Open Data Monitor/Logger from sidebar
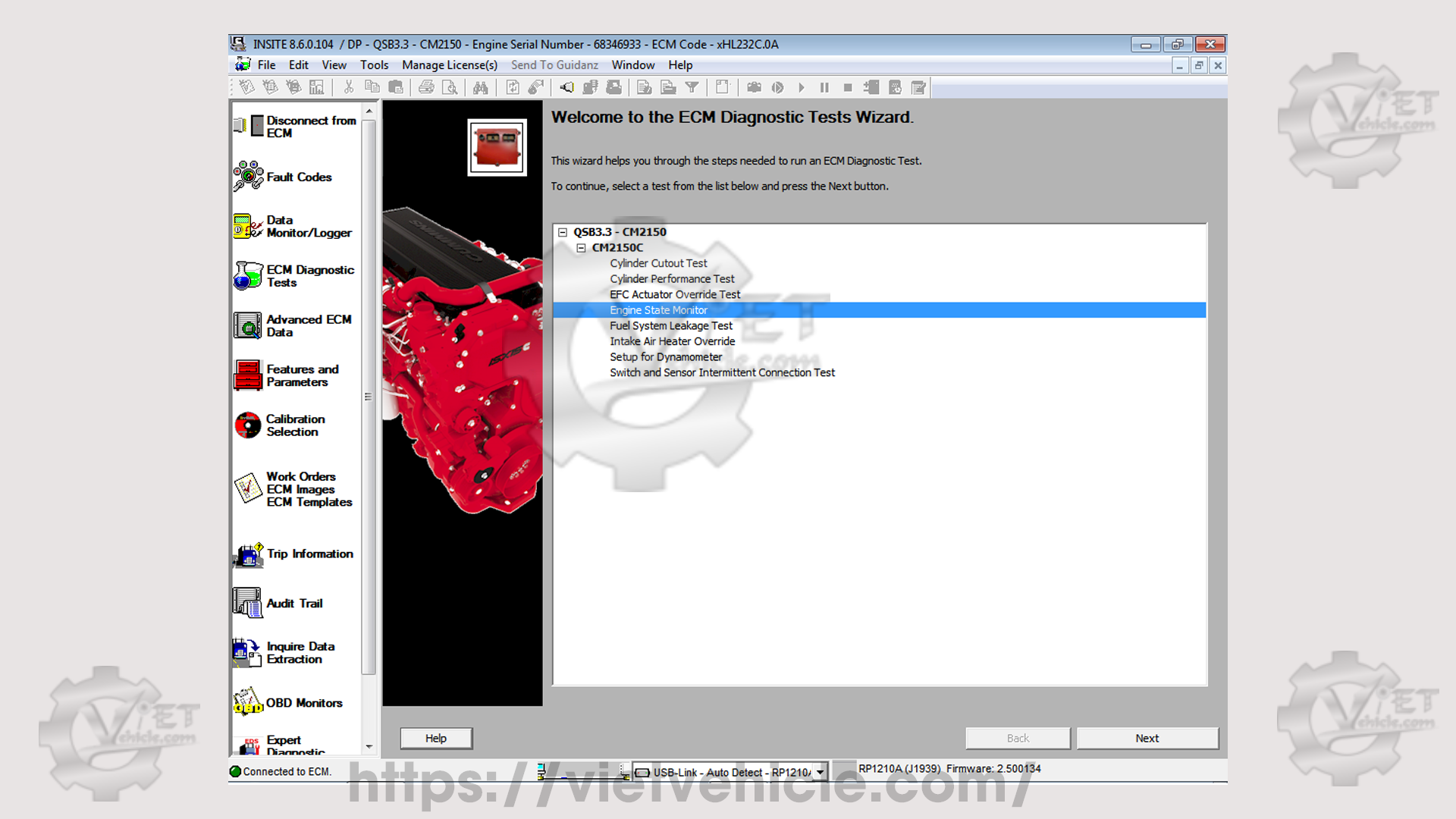Image resolution: width=1456 pixels, height=819 pixels. 249,226
